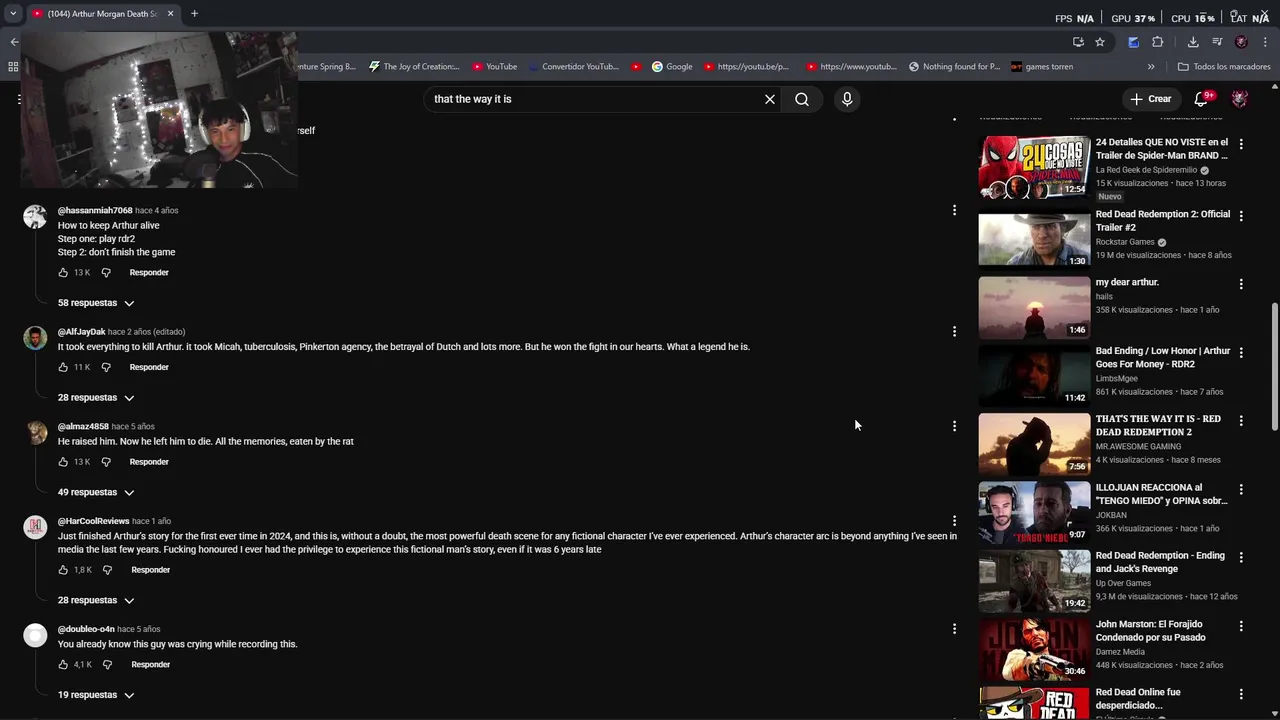Reply to @hassanmiah7068 with Responder

pyautogui.click(x=149, y=272)
